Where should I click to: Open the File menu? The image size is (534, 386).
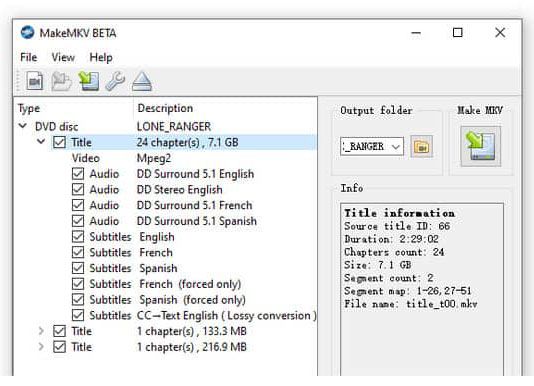(29, 57)
